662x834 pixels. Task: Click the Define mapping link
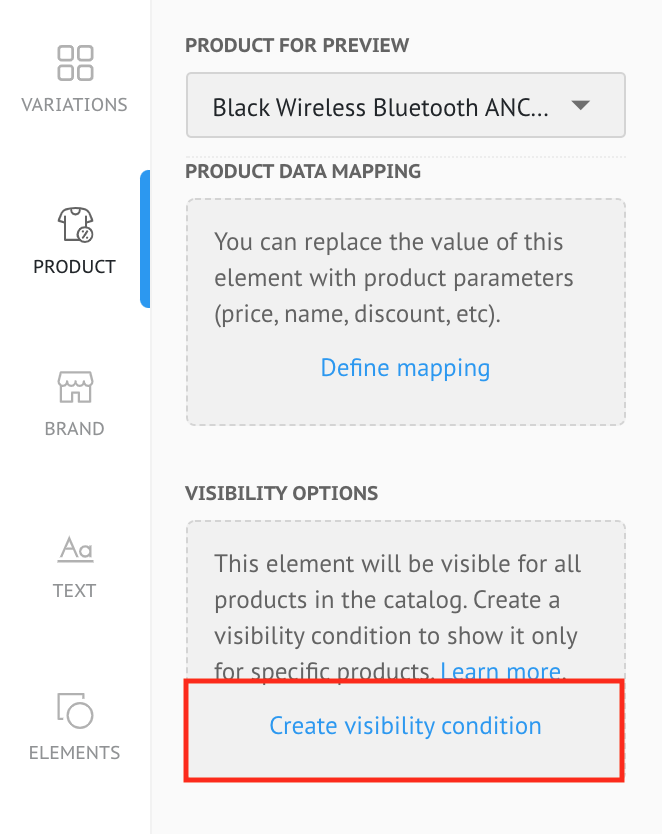point(405,368)
